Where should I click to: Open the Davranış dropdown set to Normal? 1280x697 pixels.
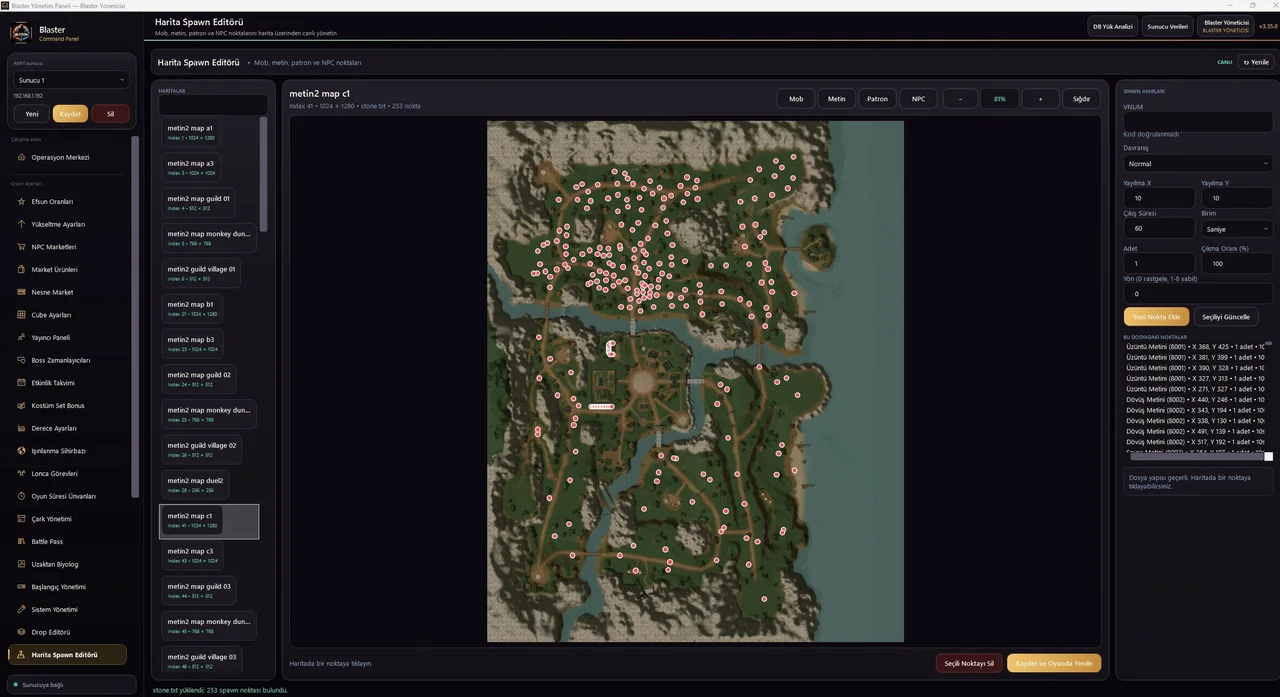pos(1198,163)
